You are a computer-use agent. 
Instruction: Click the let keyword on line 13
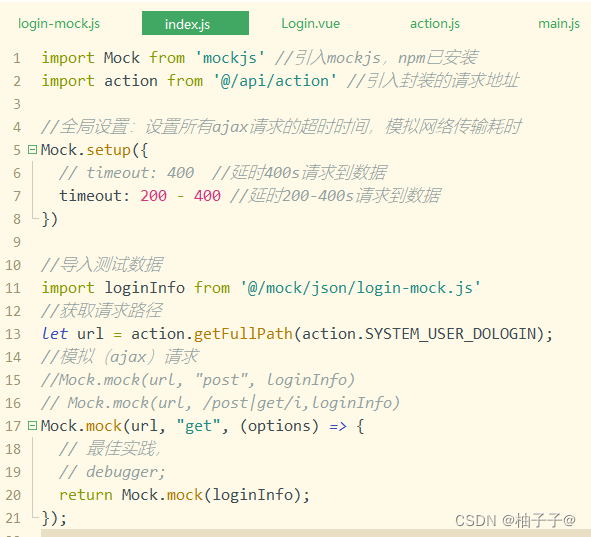(x=55, y=334)
